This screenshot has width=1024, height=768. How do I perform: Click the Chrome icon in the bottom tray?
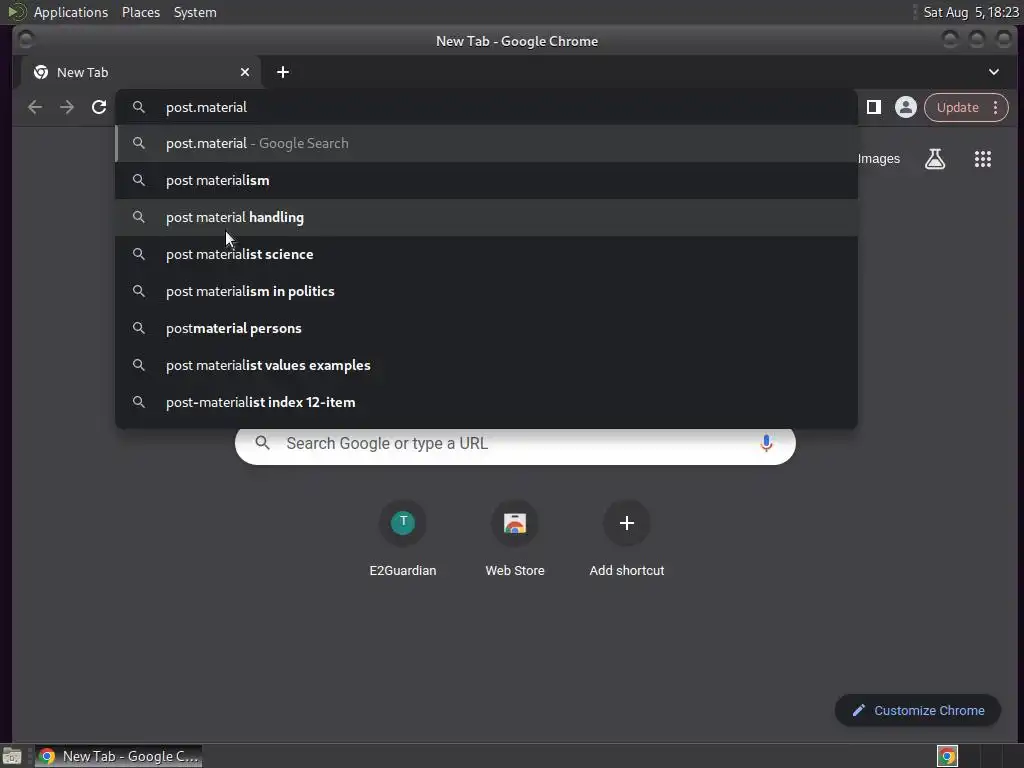(x=947, y=756)
